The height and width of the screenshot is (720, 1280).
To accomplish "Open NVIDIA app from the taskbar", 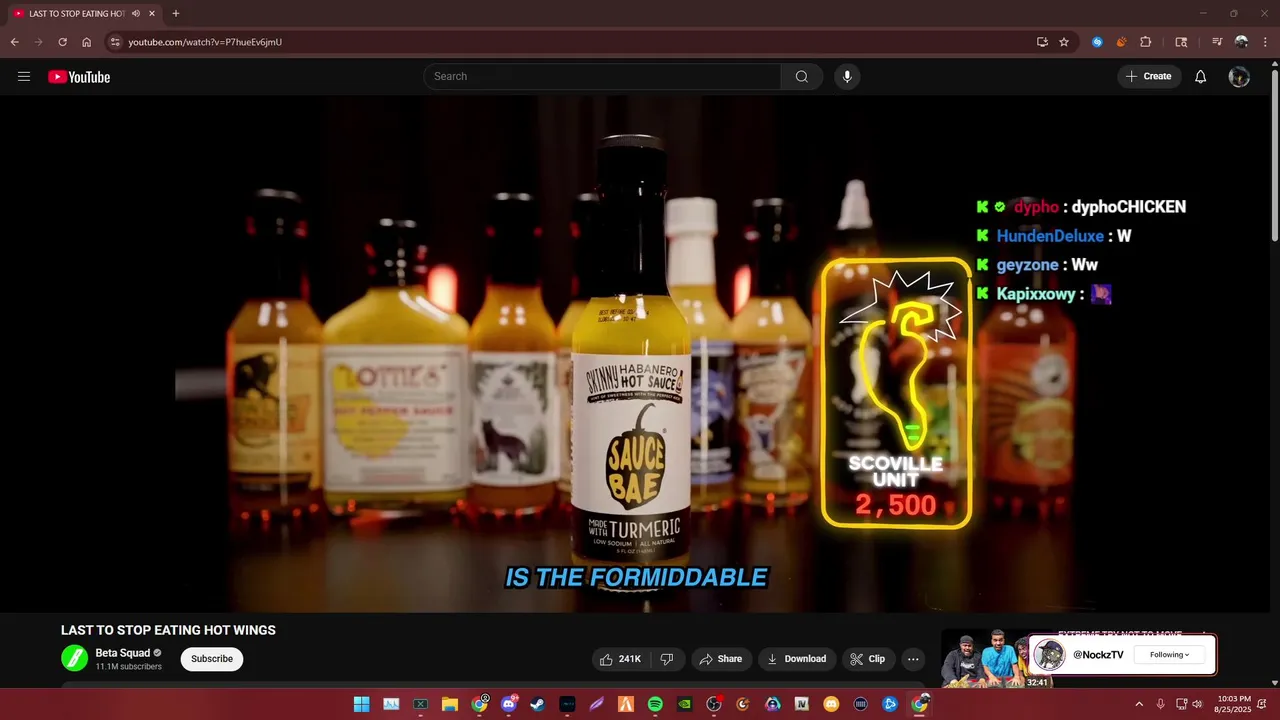I will [x=684, y=704].
